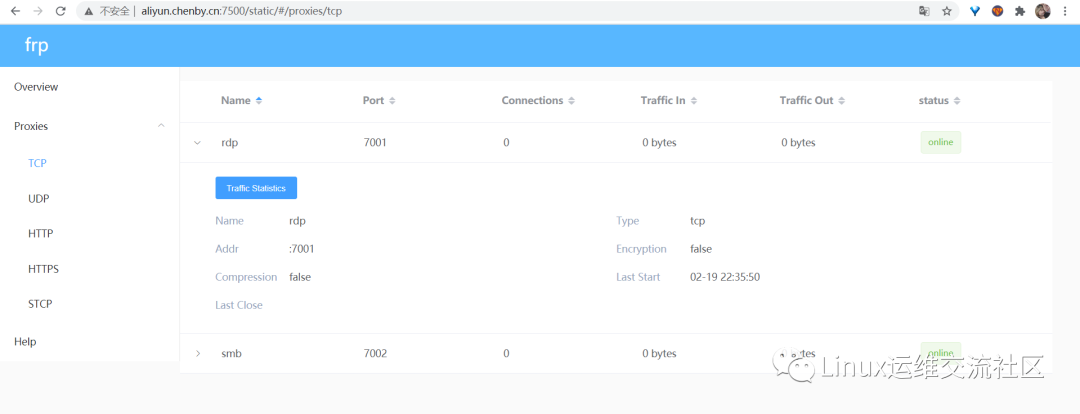Click port 7001 cell
Viewport: 1080px width, 414px height.
(375, 143)
